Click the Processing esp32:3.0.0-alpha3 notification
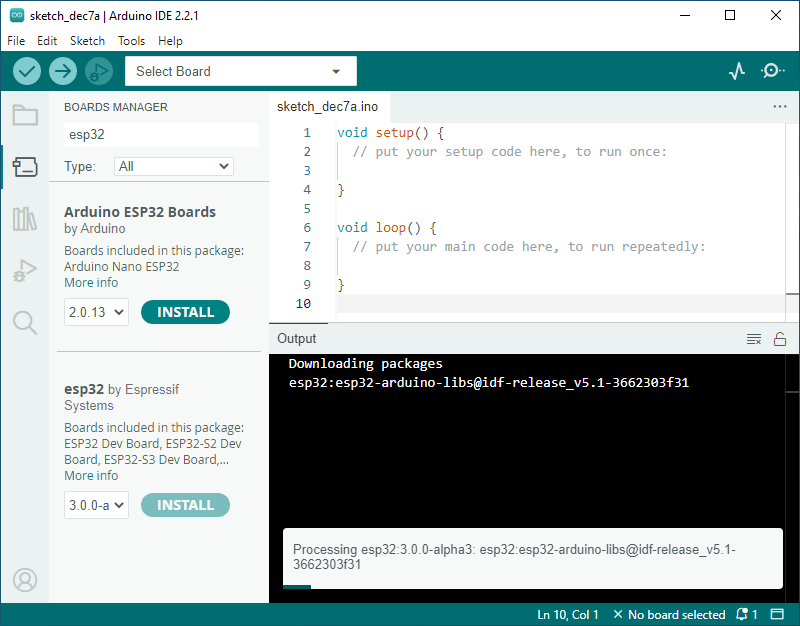The height and width of the screenshot is (626, 800). (x=533, y=558)
